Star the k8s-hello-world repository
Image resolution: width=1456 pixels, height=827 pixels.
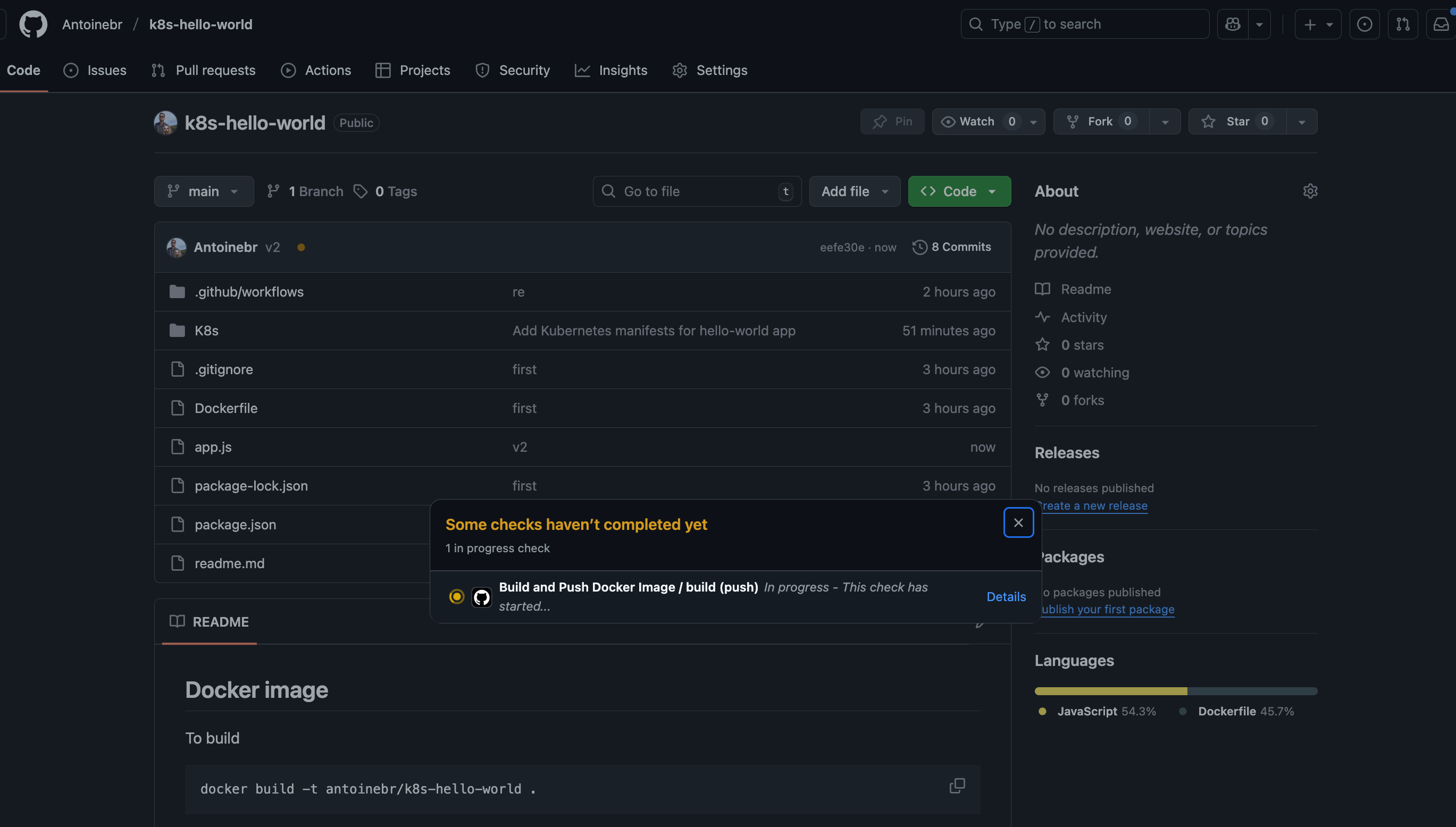(x=1237, y=122)
